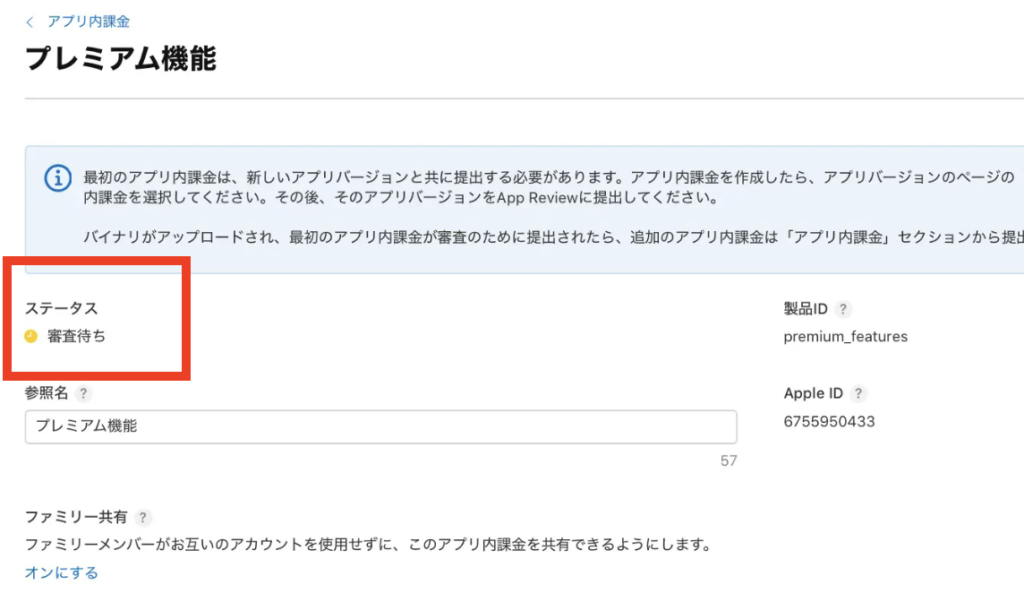The image size is (1024, 602).
Task: Go back via アプリ内課金 breadcrumb link
Action: point(88,22)
